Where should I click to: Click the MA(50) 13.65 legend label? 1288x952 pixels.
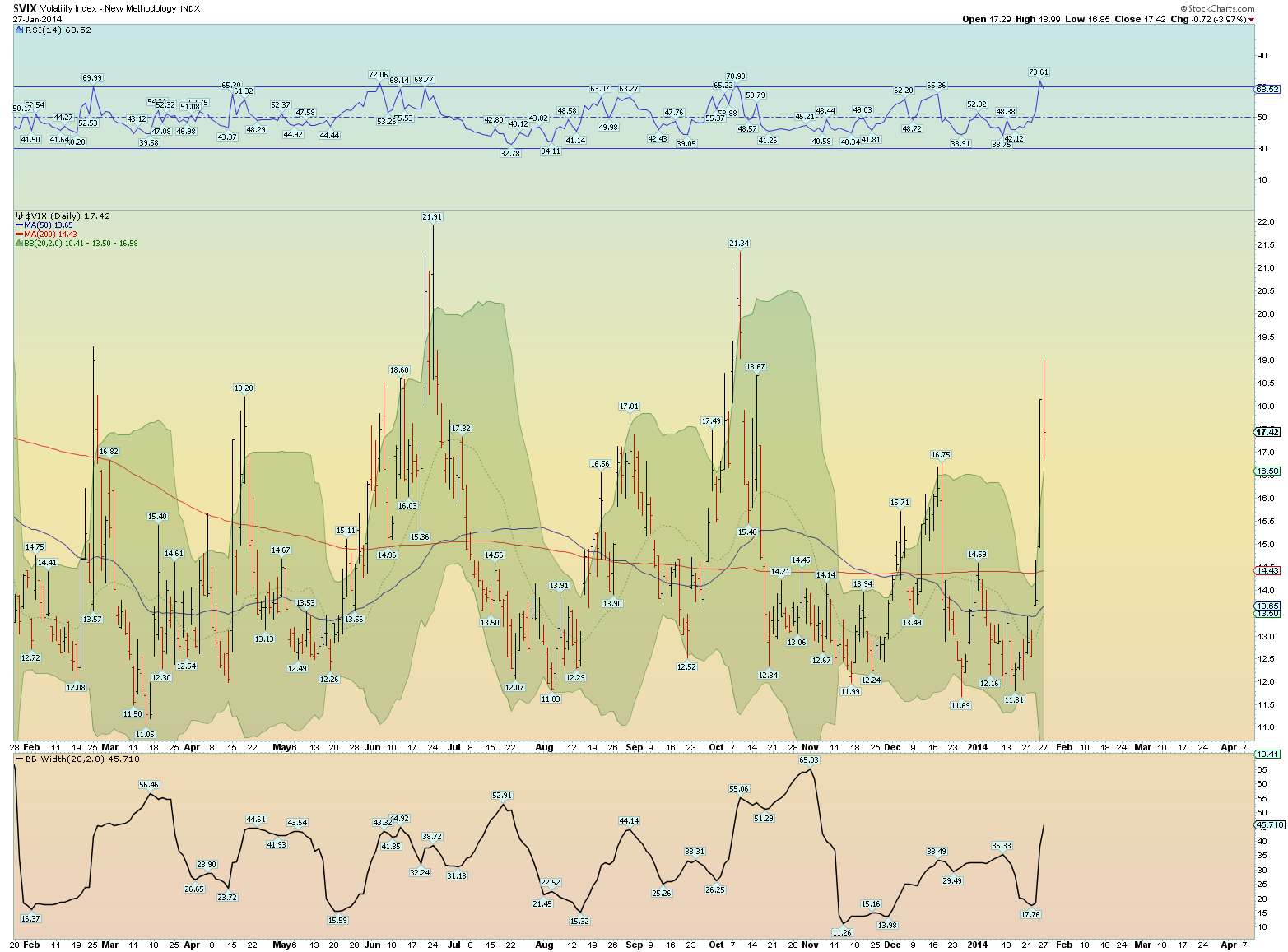click(49, 225)
